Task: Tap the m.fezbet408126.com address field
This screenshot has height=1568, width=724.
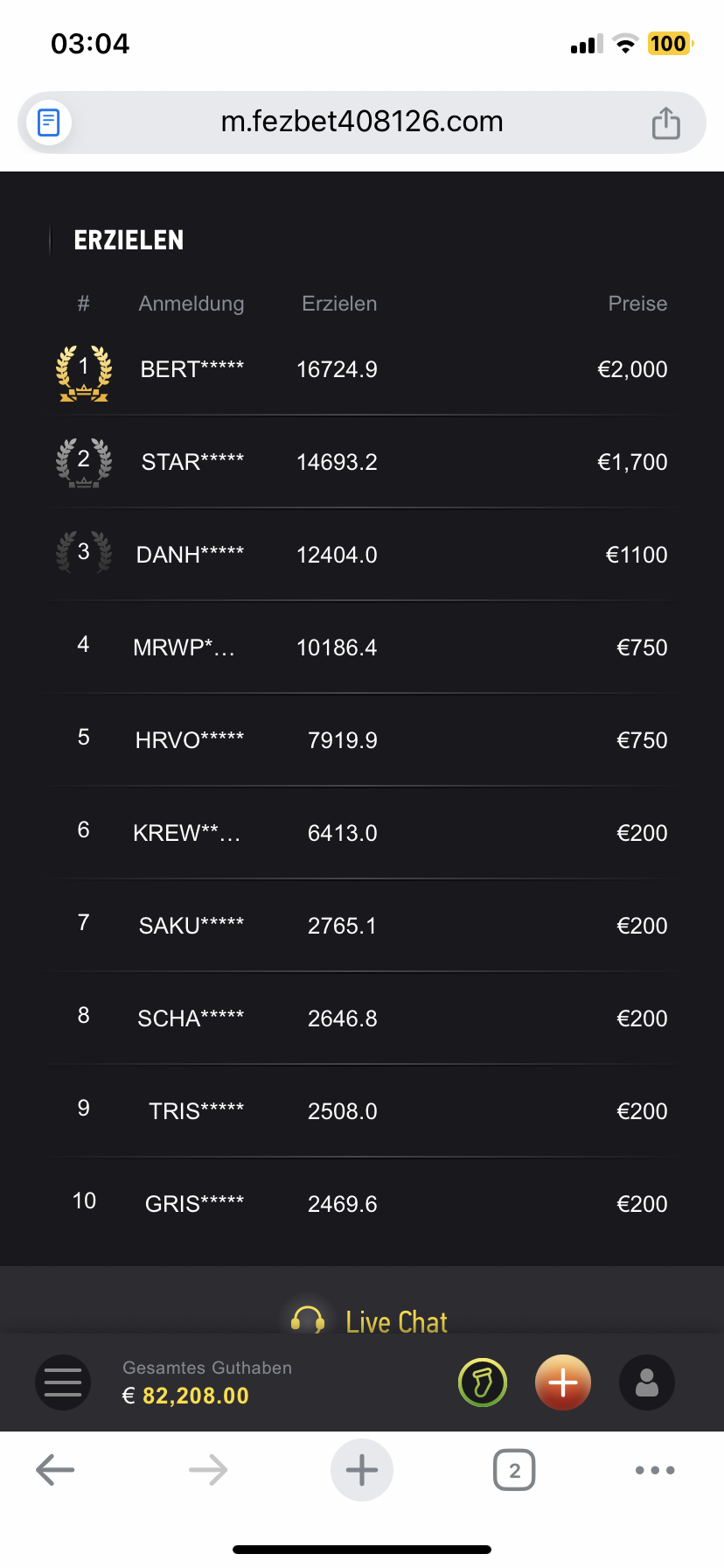Action: click(362, 122)
